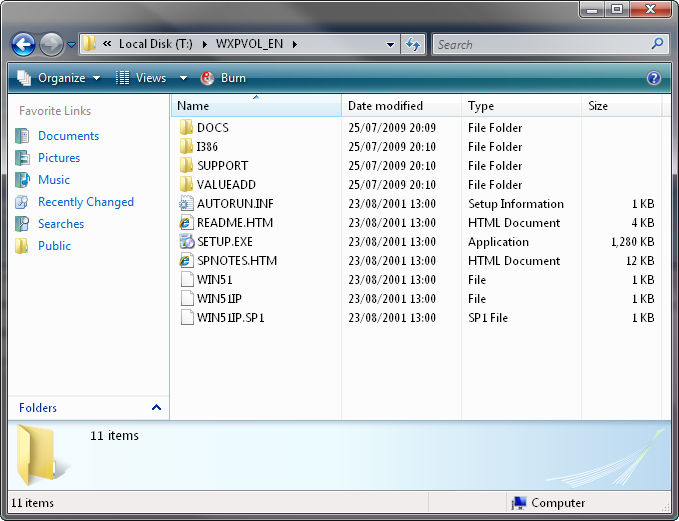Open Recently Changed favorite link
Image resolution: width=679 pixels, height=521 pixels.
[x=86, y=202]
